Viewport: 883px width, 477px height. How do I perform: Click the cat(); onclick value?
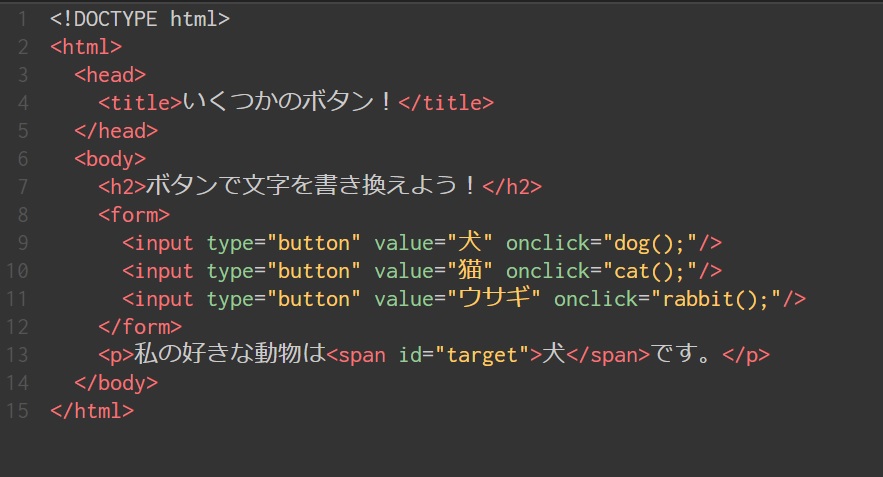pos(644,271)
